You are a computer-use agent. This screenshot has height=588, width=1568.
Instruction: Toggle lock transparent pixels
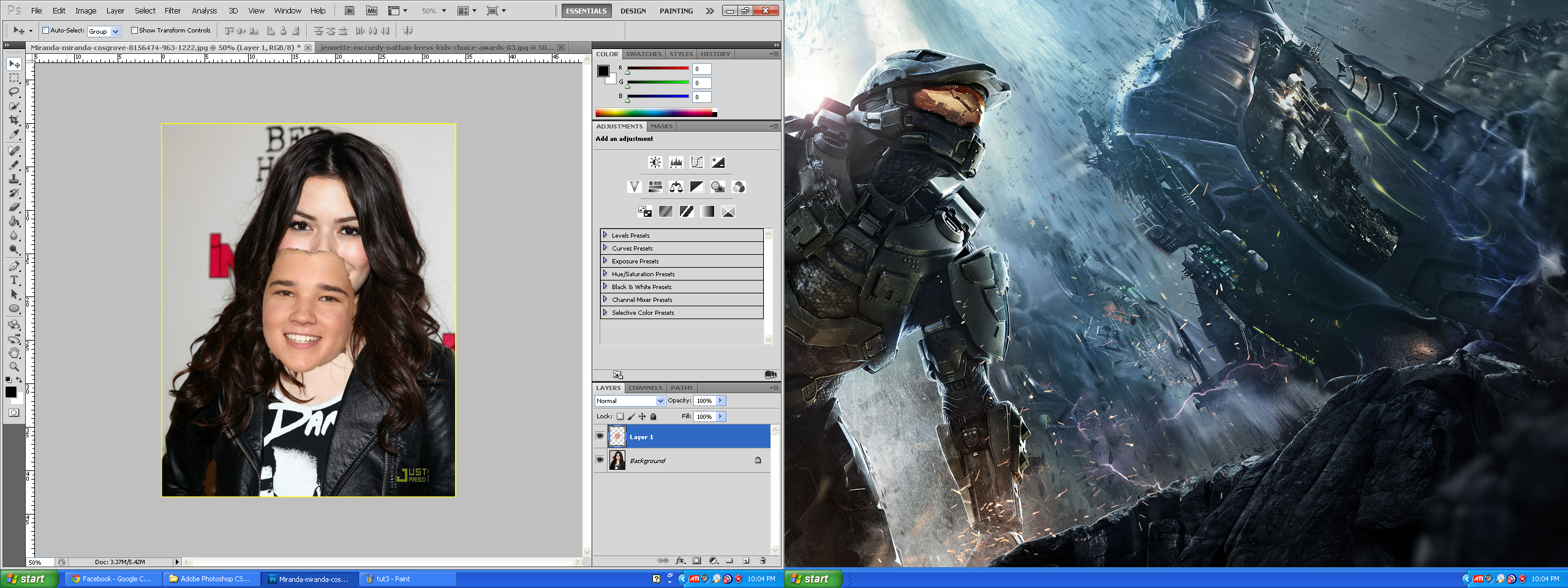(x=620, y=417)
